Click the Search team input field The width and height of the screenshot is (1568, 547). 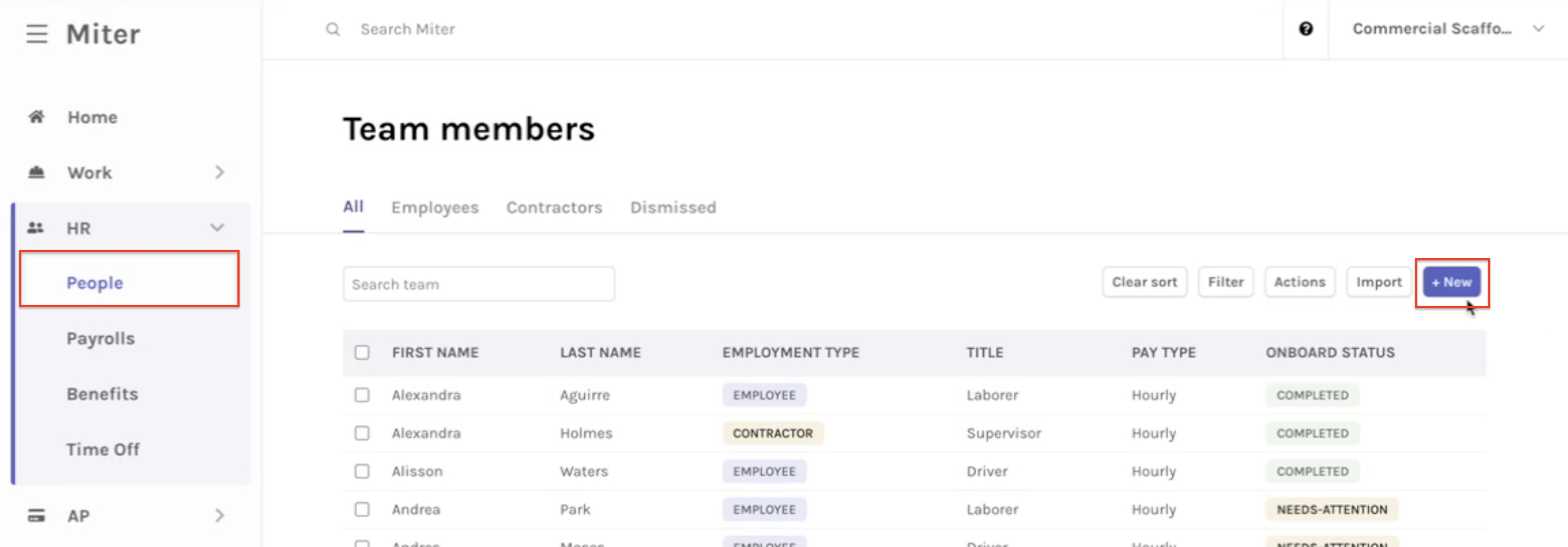point(479,284)
